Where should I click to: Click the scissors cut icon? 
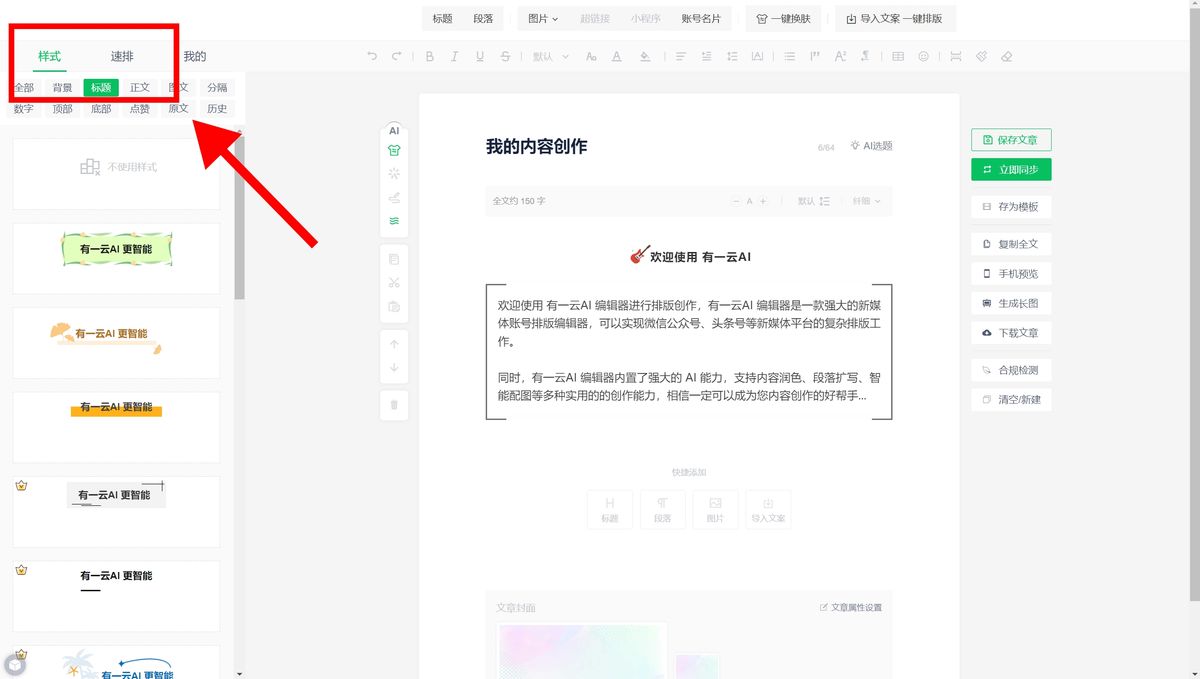[x=394, y=283]
